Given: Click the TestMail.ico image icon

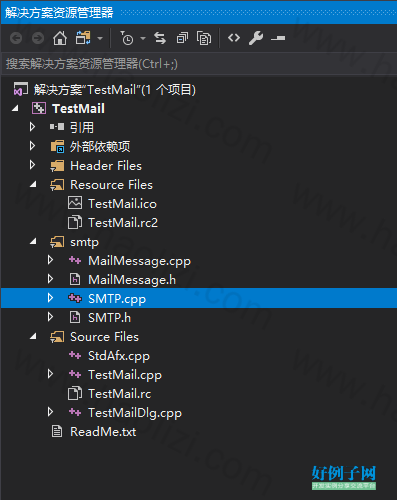Looking at the screenshot, I should (75, 203).
